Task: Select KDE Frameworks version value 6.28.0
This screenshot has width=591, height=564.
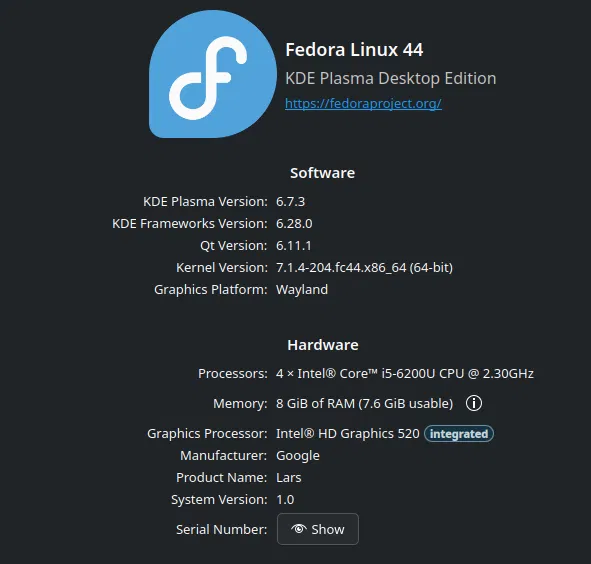Action: 294,224
